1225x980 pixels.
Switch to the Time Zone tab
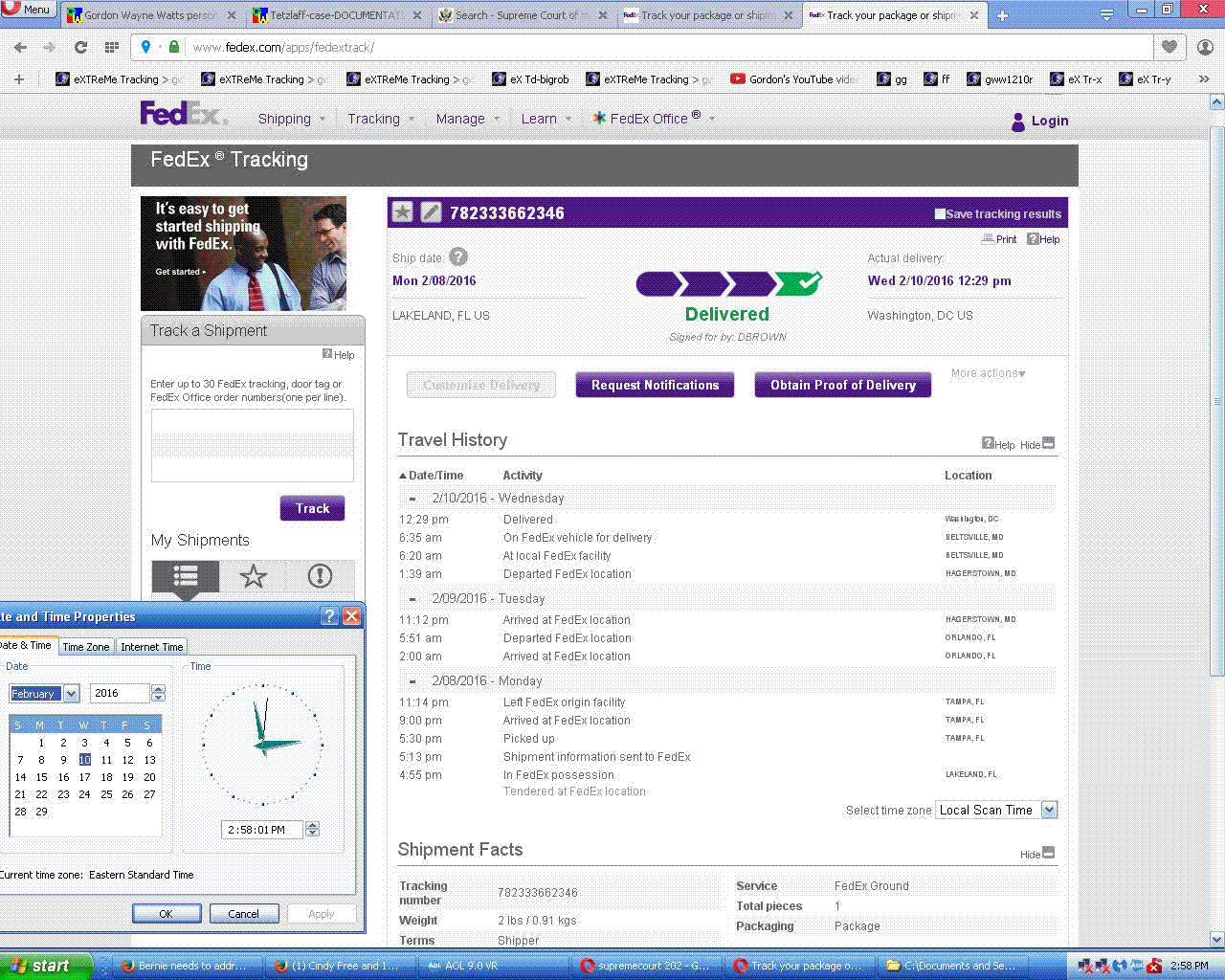(86, 647)
